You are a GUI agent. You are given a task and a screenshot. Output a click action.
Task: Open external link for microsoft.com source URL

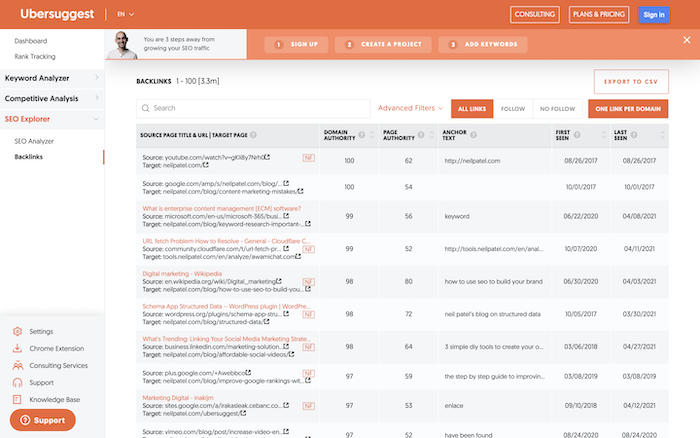tap(286, 216)
